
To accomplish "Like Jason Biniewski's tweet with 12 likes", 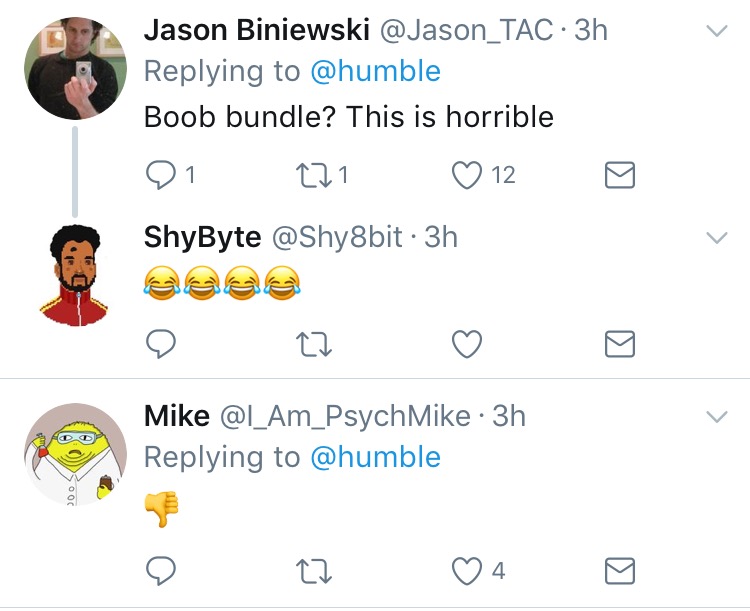I will pos(467,175).
